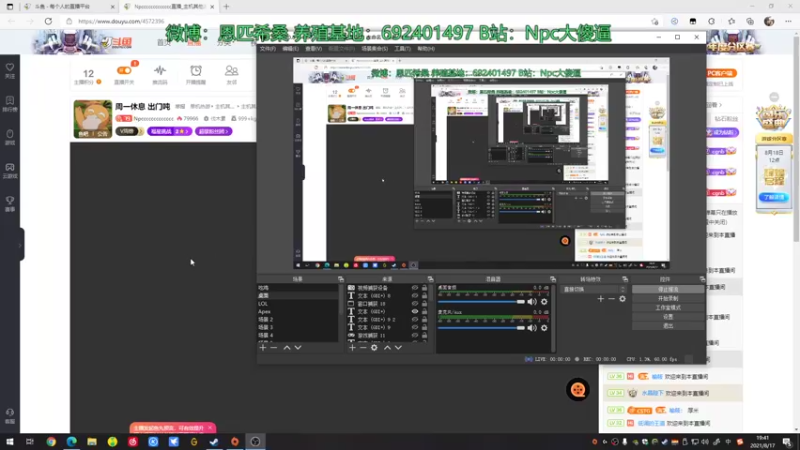Remove the selected scene with the minus icon

click(x=274, y=347)
